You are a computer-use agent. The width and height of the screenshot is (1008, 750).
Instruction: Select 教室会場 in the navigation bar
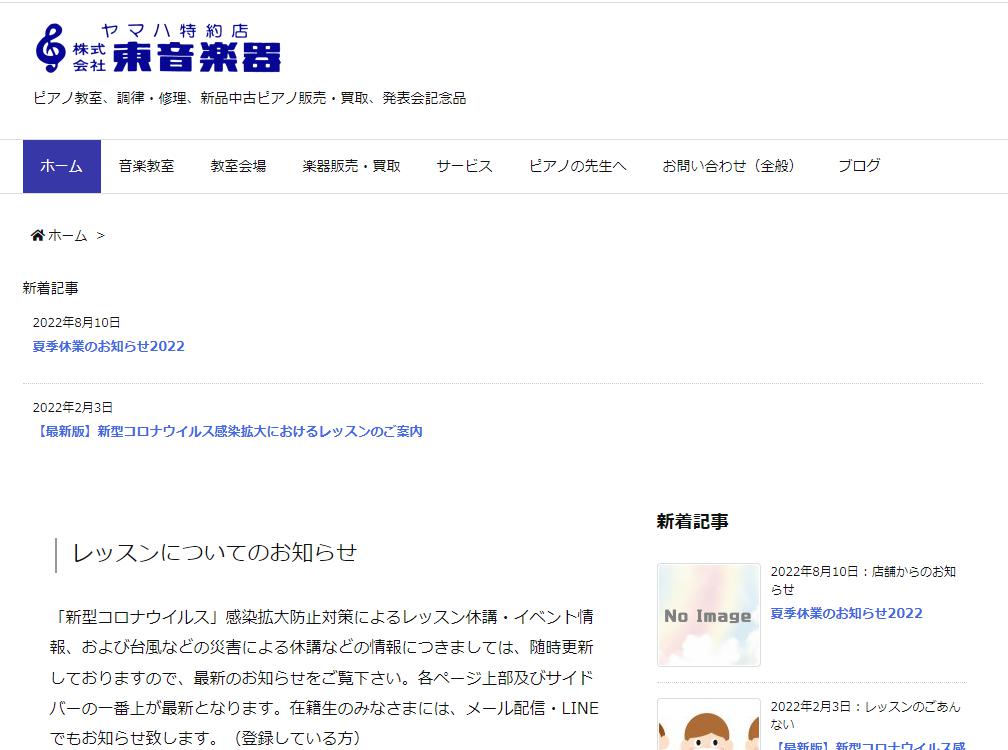click(238, 166)
